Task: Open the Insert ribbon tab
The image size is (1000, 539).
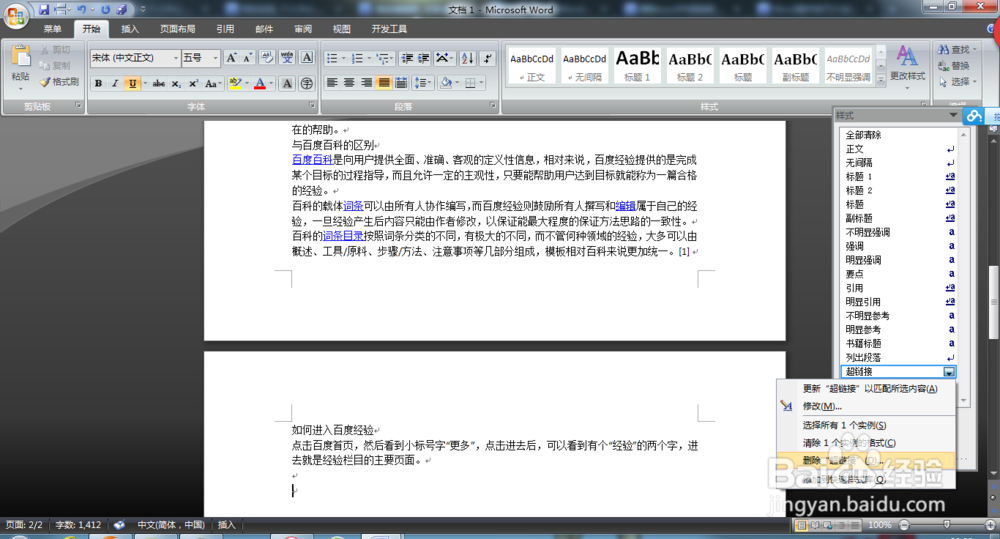Action: point(130,29)
